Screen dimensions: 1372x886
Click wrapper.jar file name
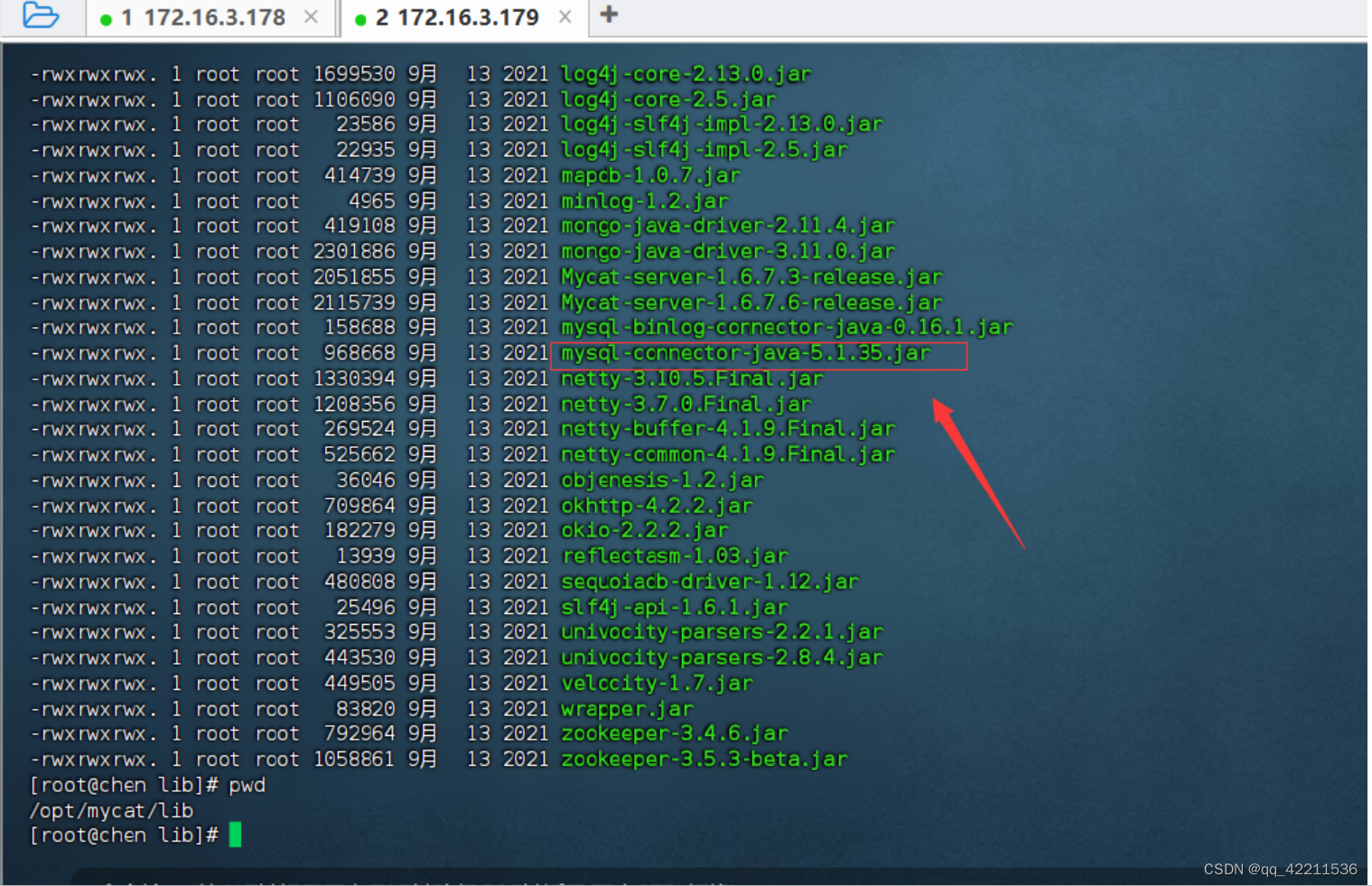(x=627, y=709)
